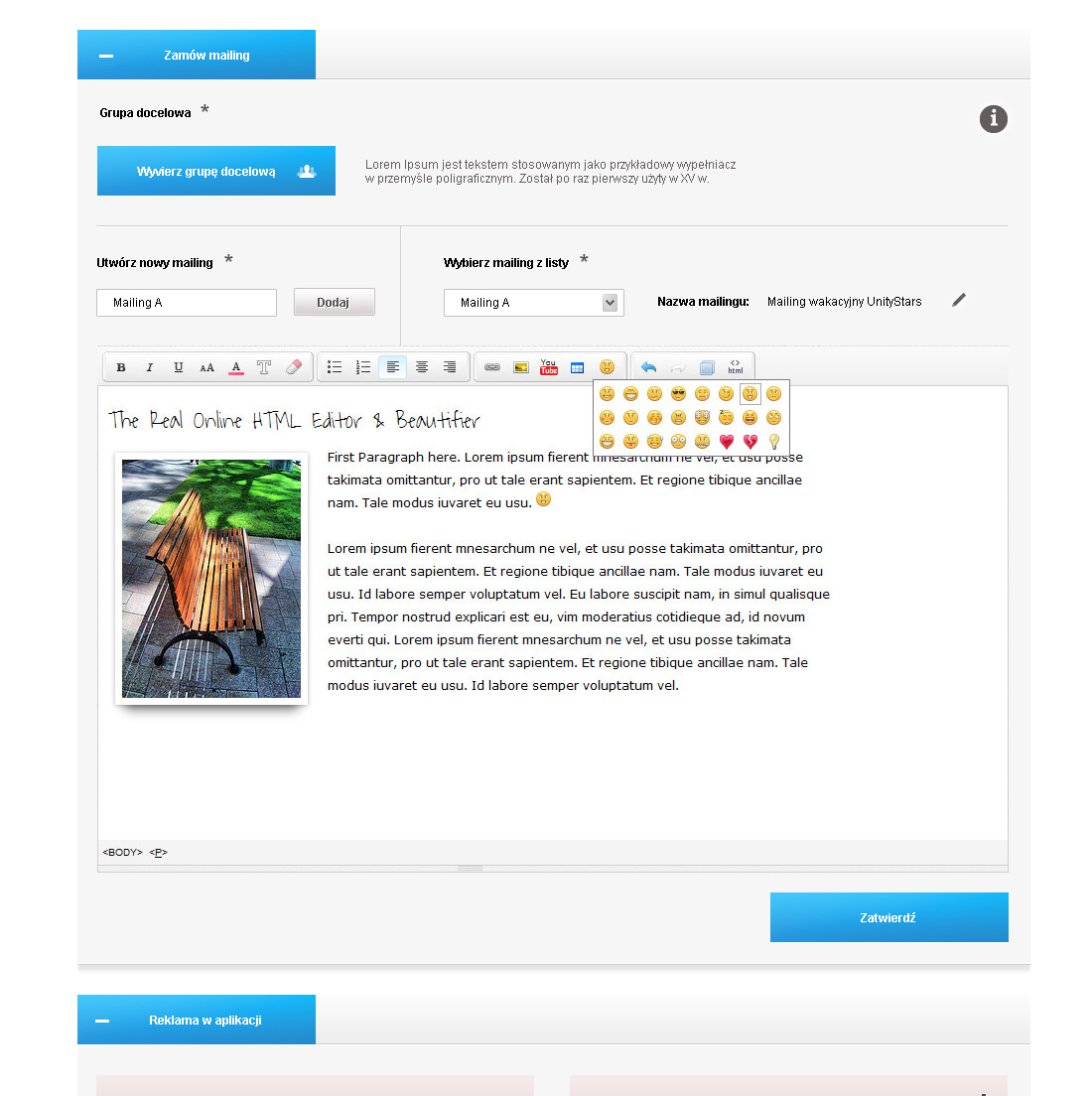Open the font family (T) tool
The height and width of the screenshot is (1096, 1092).
pyautogui.click(x=264, y=367)
